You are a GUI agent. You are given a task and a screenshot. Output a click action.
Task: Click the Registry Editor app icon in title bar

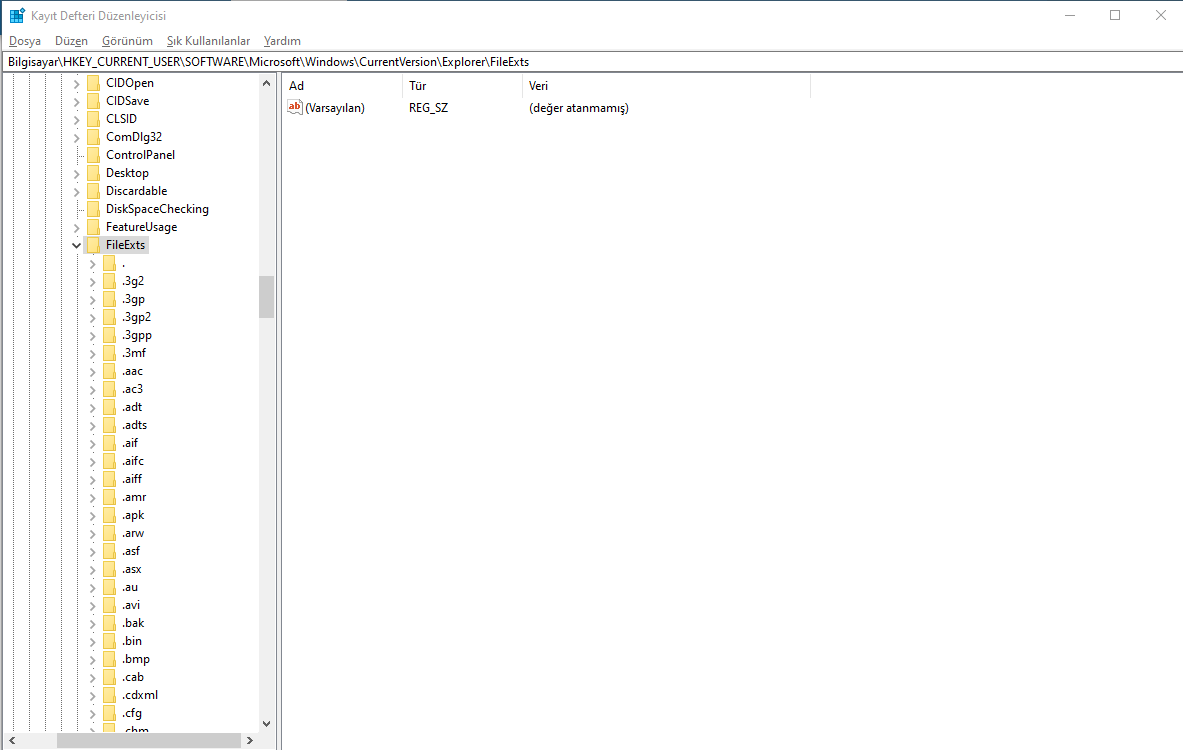17,15
